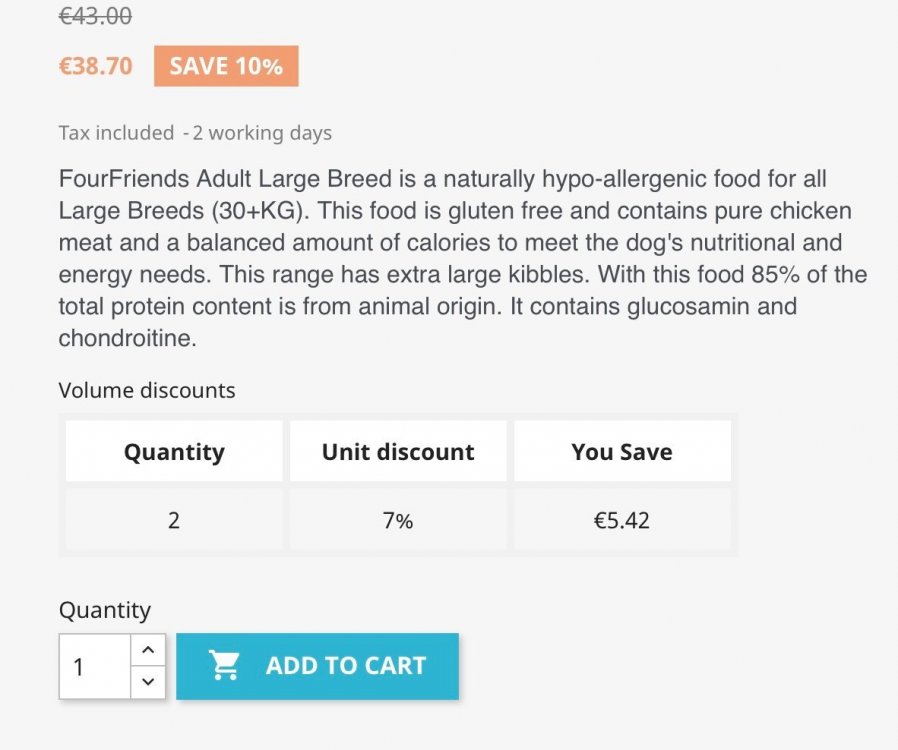
Task: Click the Quantity column header
Action: (174, 451)
